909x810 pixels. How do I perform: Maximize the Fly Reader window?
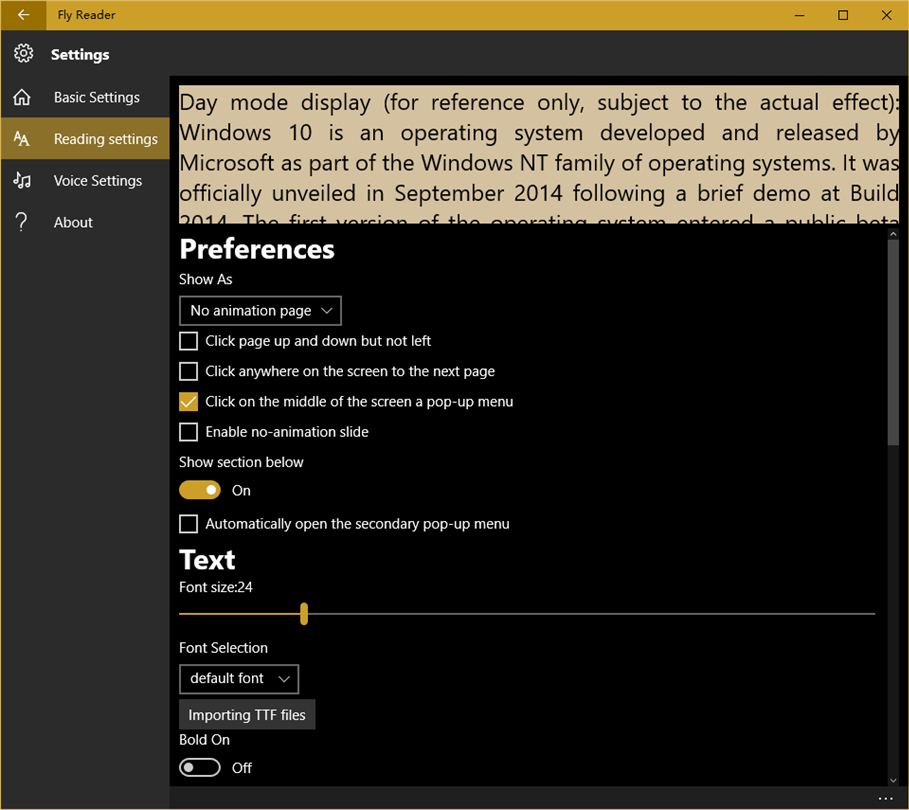click(843, 15)
